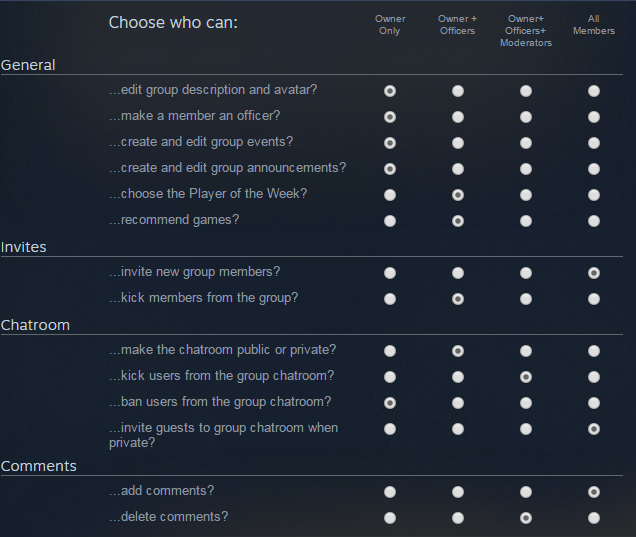Viewport: 636px width, 537px height.
Task: Choose Owner Only for Player of the Week
Action: pos(390,195)
